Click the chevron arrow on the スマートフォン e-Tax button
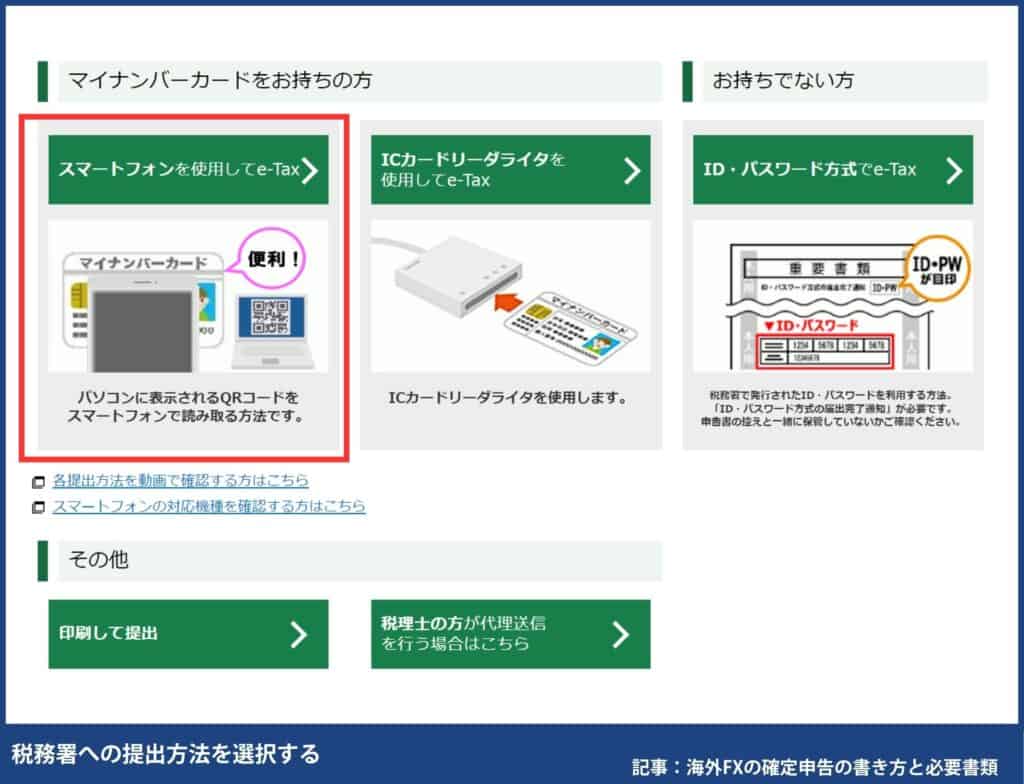The width and height of the screenshot is (1024, 784). click(x=310, y=171)
